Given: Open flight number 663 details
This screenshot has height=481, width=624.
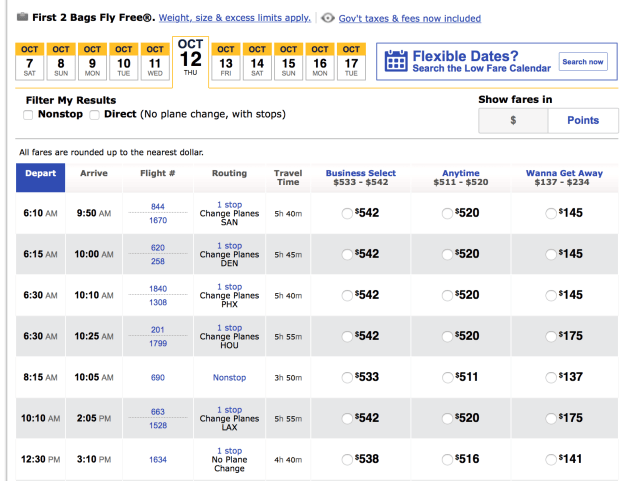Looking at the screenshot, I should click(158, 412).
